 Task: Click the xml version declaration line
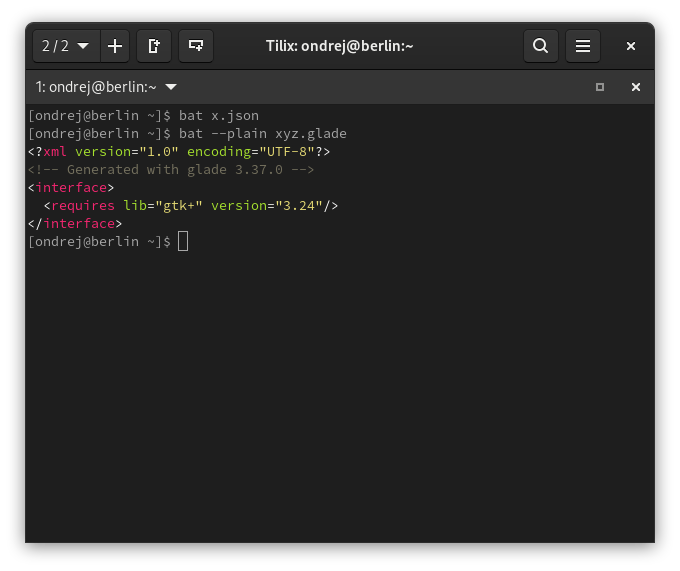(x=179, y=152)
